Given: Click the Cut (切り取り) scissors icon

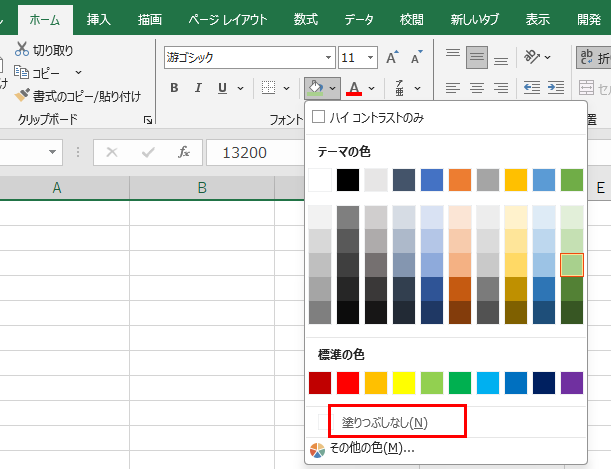Looking at the screenshot, I should (23, 50).
